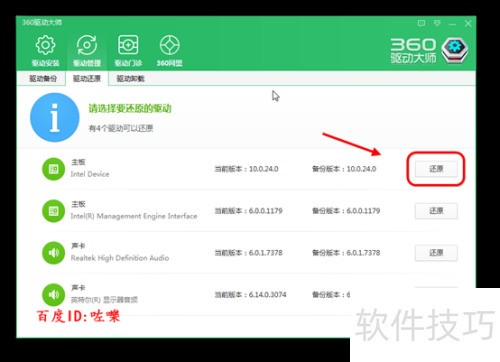This screenshot has height=362, width=500.
Task: Click current version 6.0.0.1179 text
Action: pos(248,211)
